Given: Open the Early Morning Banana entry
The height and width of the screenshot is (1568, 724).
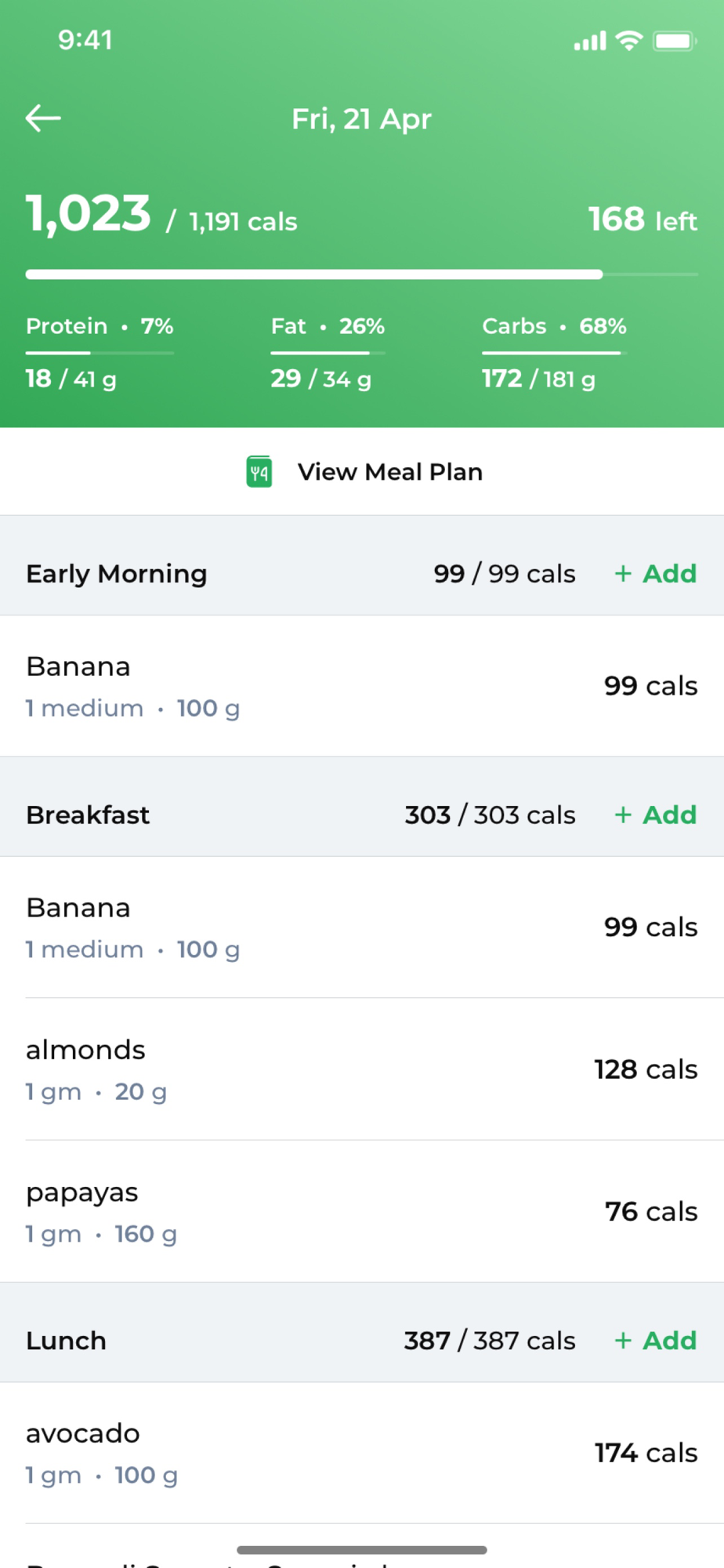Looking at the screenshot, I should (x=362, y=686).
